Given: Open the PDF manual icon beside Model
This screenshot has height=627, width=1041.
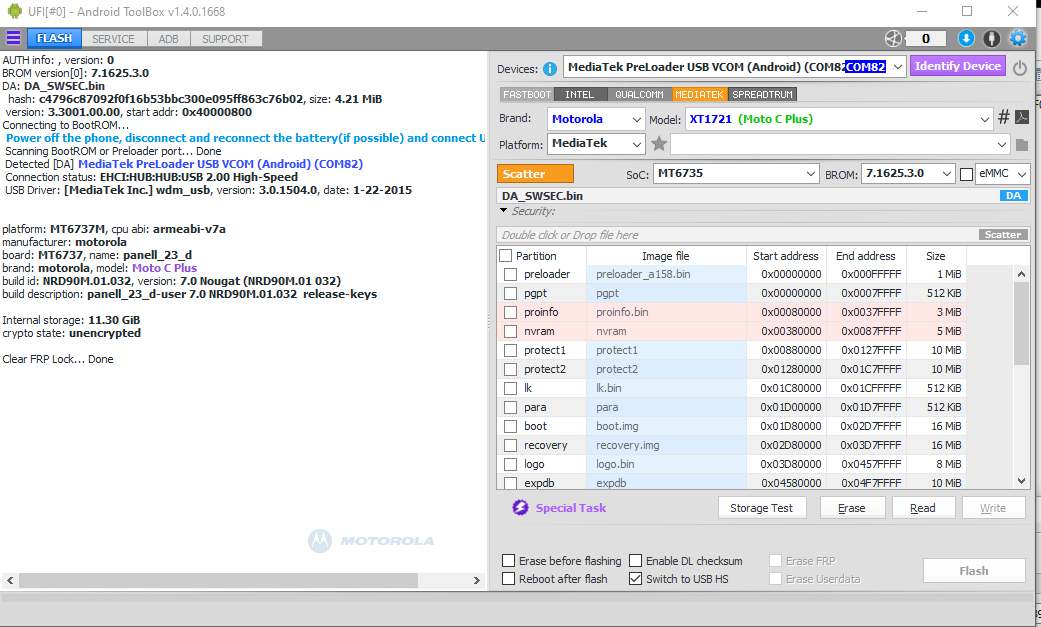Looking at the screenshot, I should (x=1022, y=118).
